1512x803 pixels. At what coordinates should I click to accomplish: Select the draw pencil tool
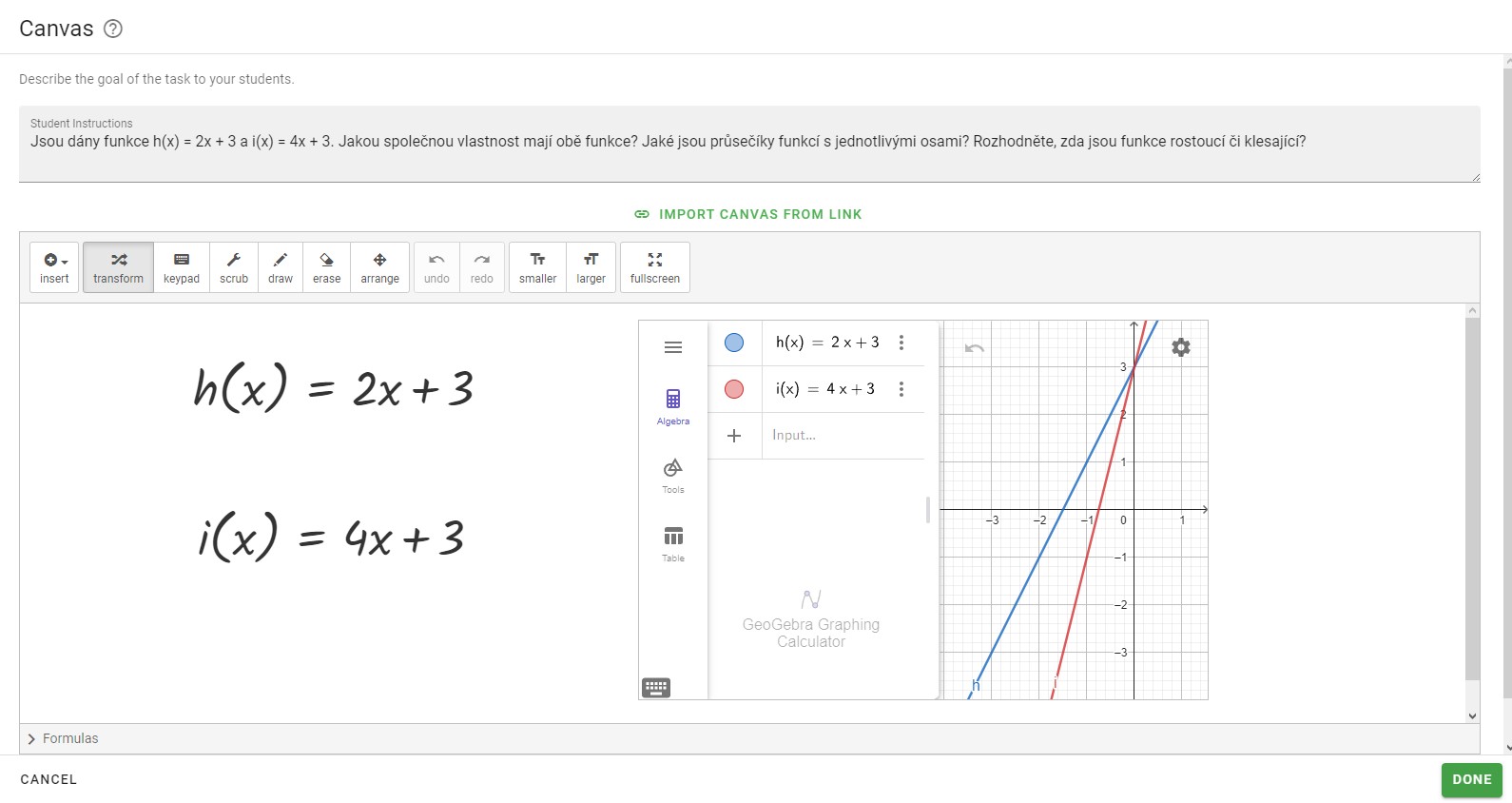click(x=281, y=267)
